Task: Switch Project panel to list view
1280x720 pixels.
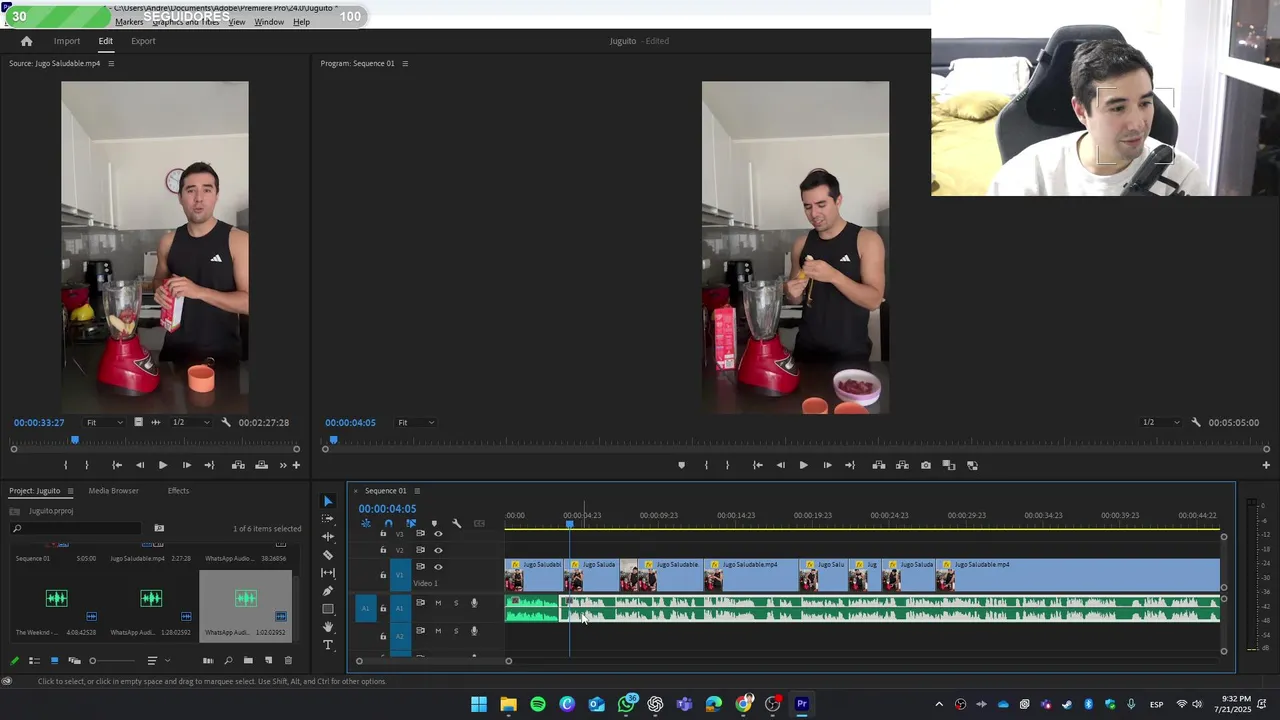Action: (x=34, y=660)
